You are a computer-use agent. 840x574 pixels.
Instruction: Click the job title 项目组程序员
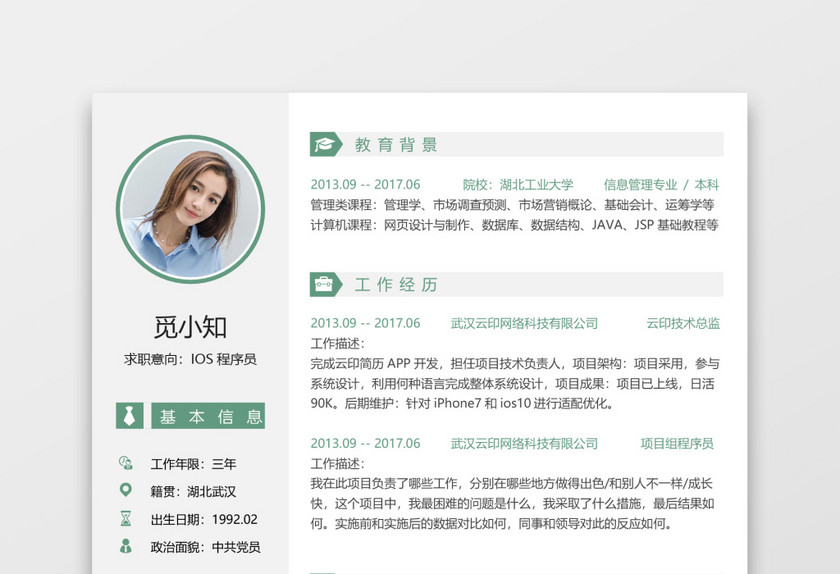tap(677, 444)
